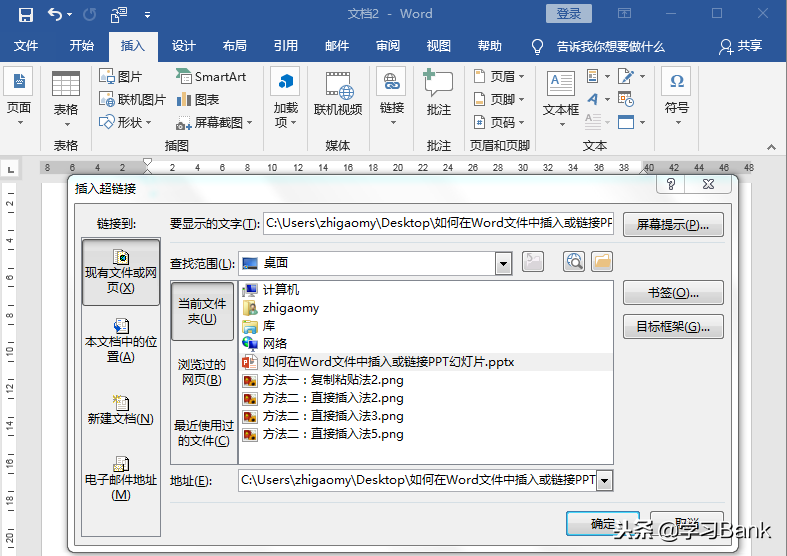The image size is (787, 556).
Task: Select 方法一：复制粘贴法2.png file
Action: (x=427, y=380)
